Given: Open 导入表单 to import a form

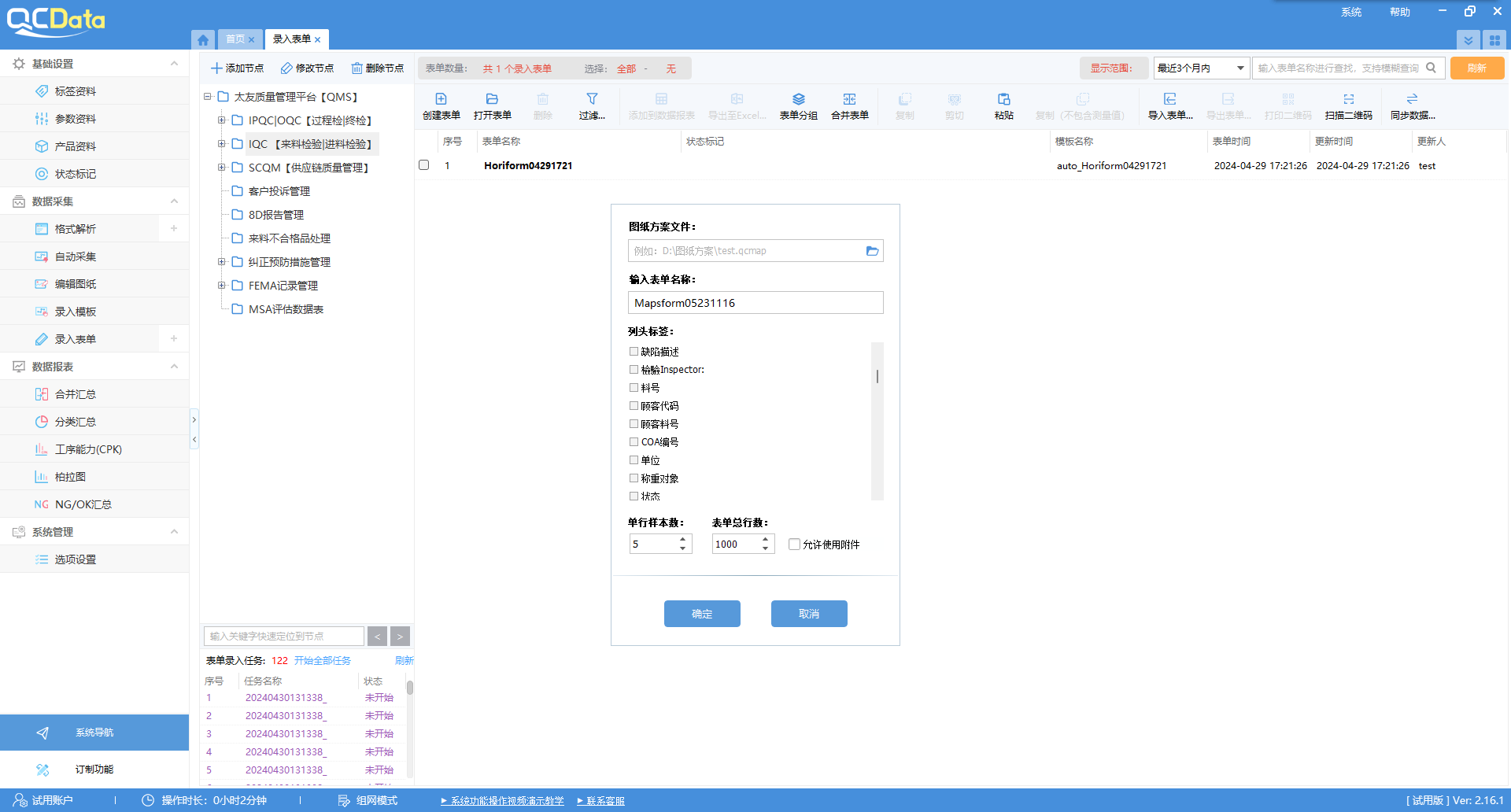Looking at the screenshot, I should [x=1170, y=105].
